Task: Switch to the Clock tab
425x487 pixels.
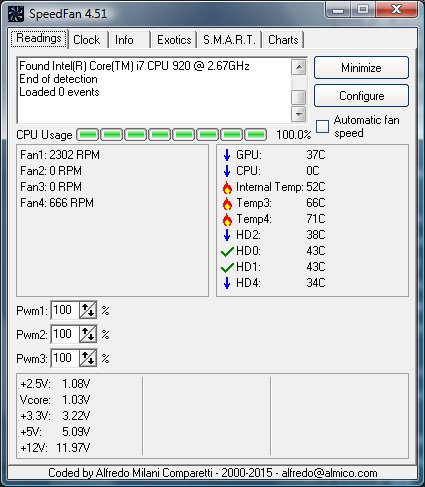Action: click(x=87, y=40)
